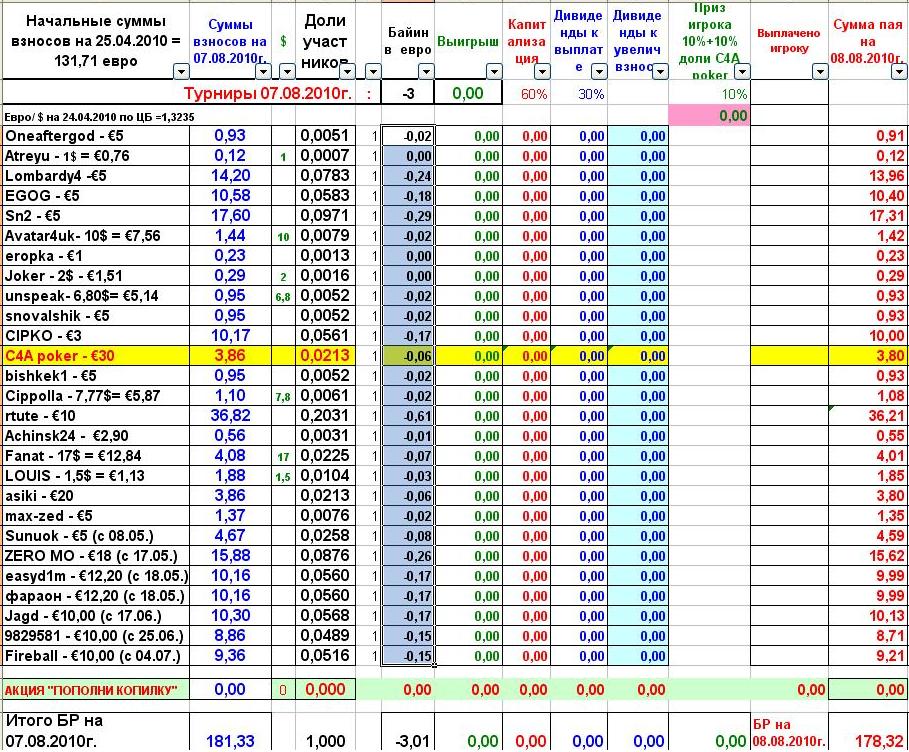Select the 'Cippolla - 7,77$= €5,87' cell
Viewport: 909px width, 752px height.
tap(96, 396)
